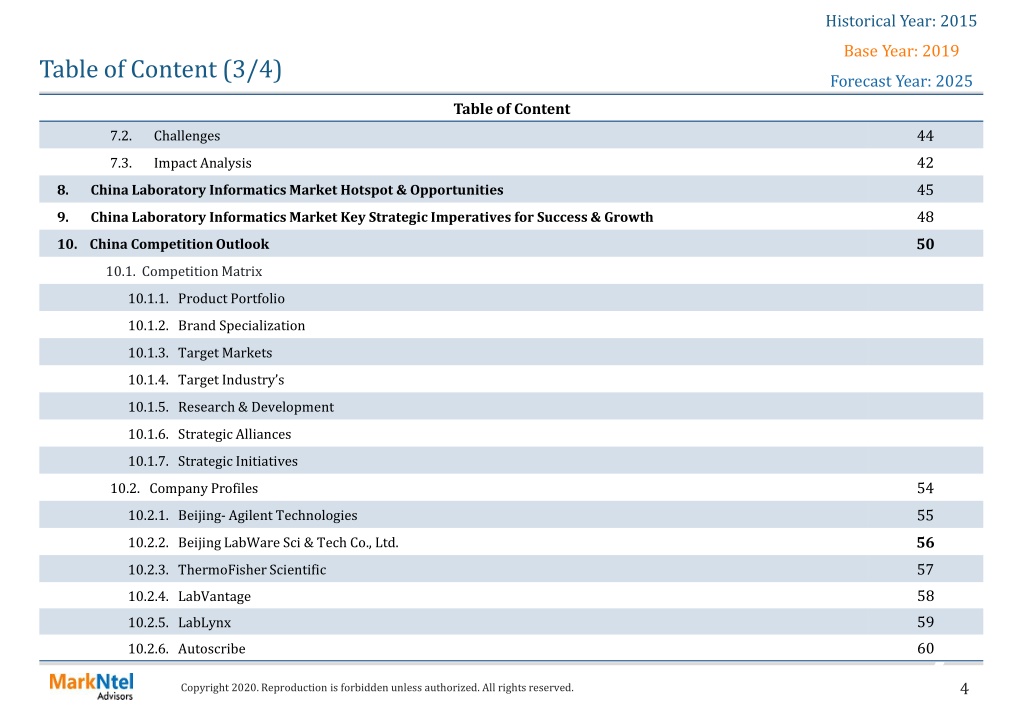Screen dimensions: 1023x708
Task: Click slide number 4 in footer
Action: coord(964,688)
